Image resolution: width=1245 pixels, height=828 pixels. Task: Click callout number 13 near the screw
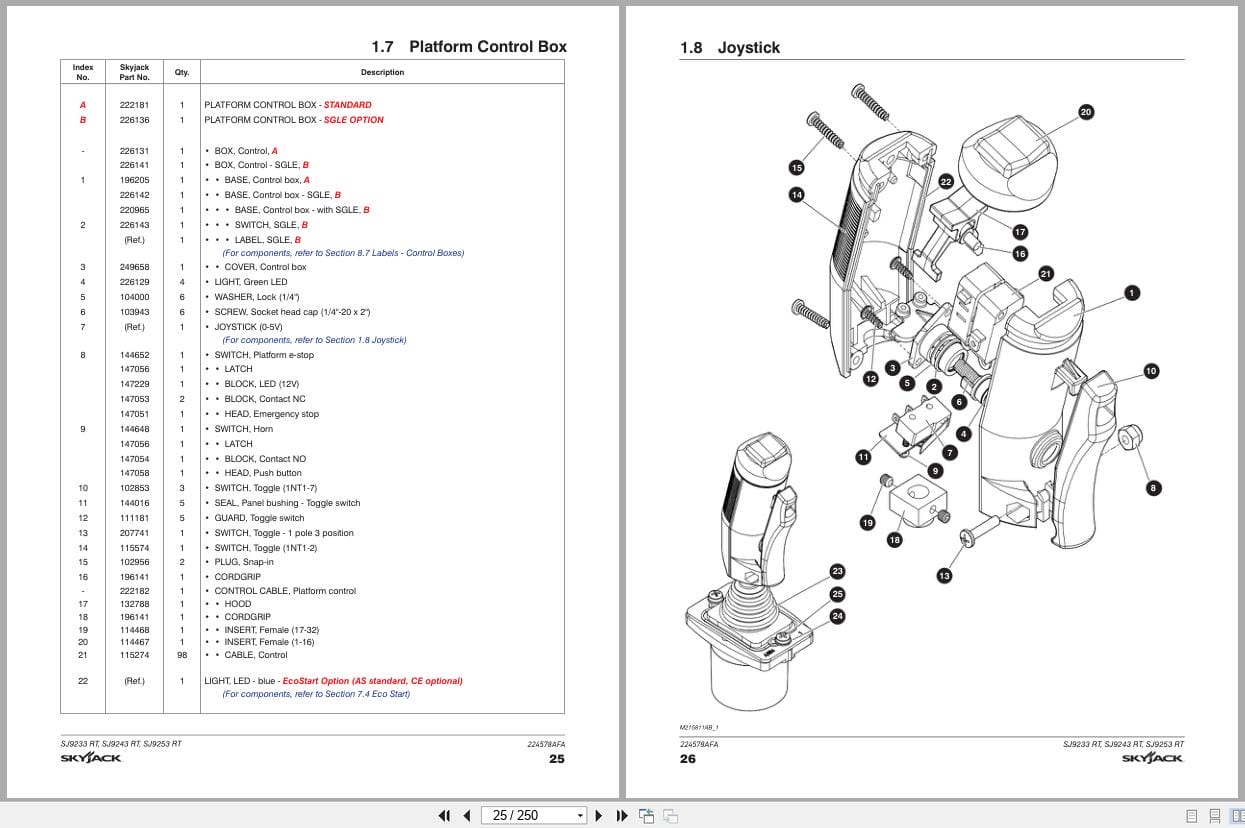pyautogui.click(x=944, y=575)
